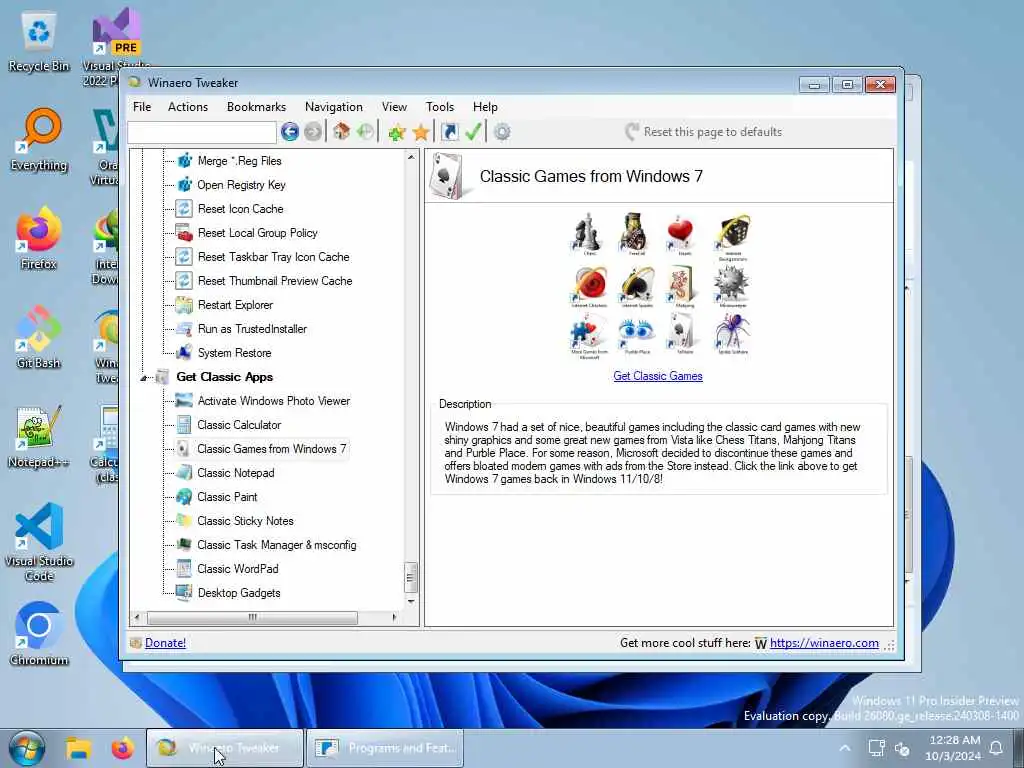The image size is (1024, 768).
Task: Click the classic games preview image
Action: (658, 287)
